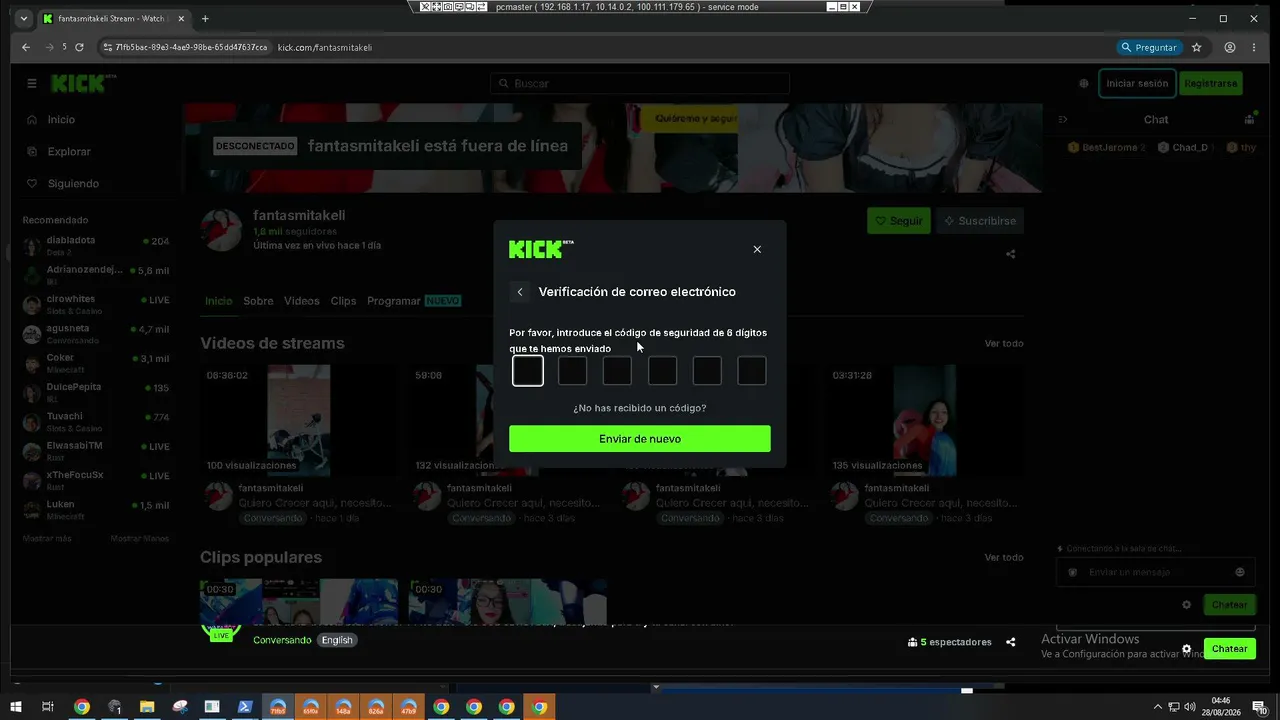Click 'Mostrar Menos' under recommended channels
This screenshot has height=720, width=1280.
tap(140, 538)
